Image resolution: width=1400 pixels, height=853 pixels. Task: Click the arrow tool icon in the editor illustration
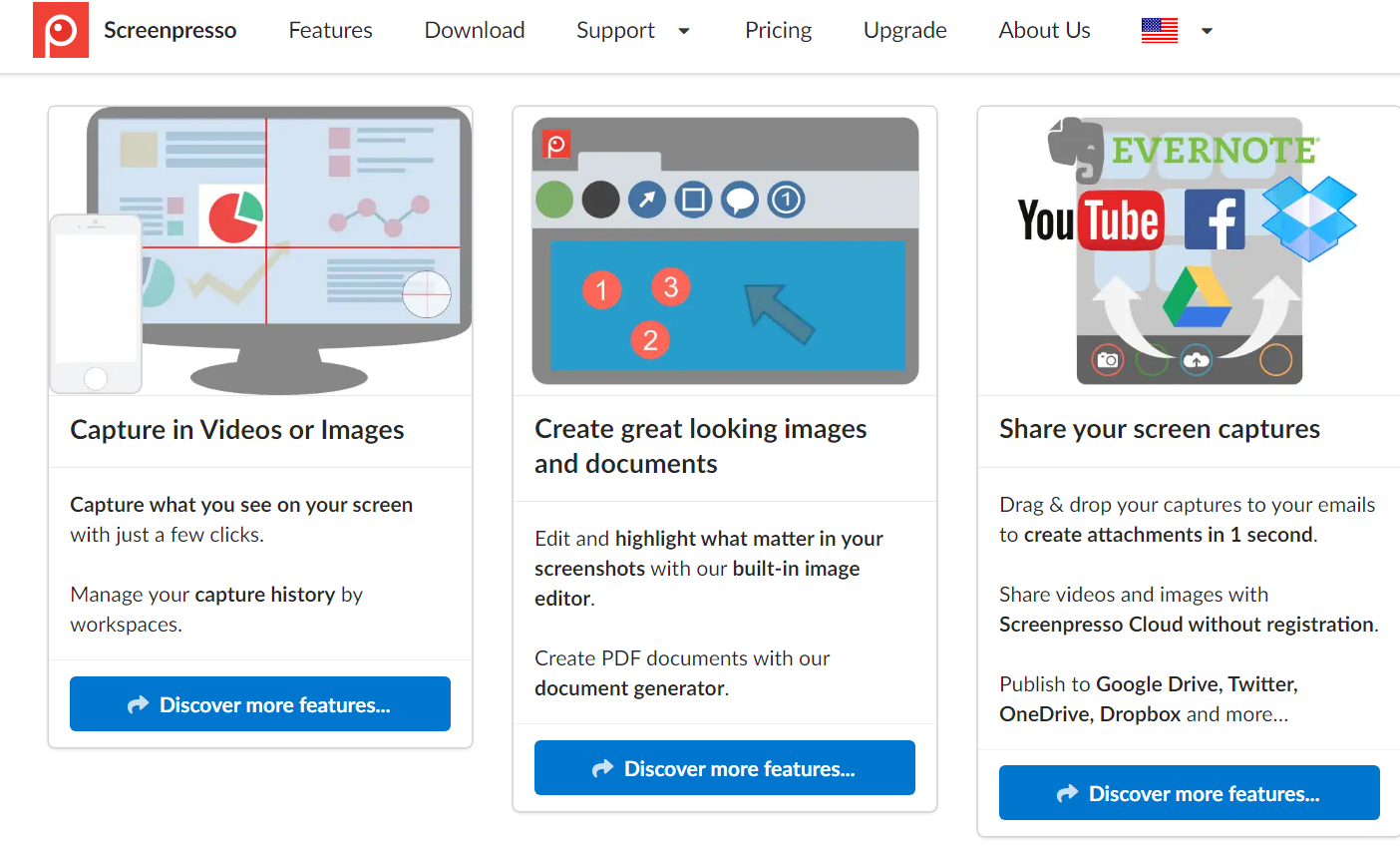click(647, 200)
